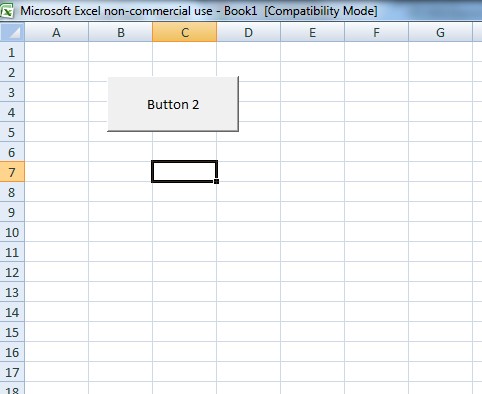Select row 9 header
The width and height of the screenshot is (482, 394).
12,212
